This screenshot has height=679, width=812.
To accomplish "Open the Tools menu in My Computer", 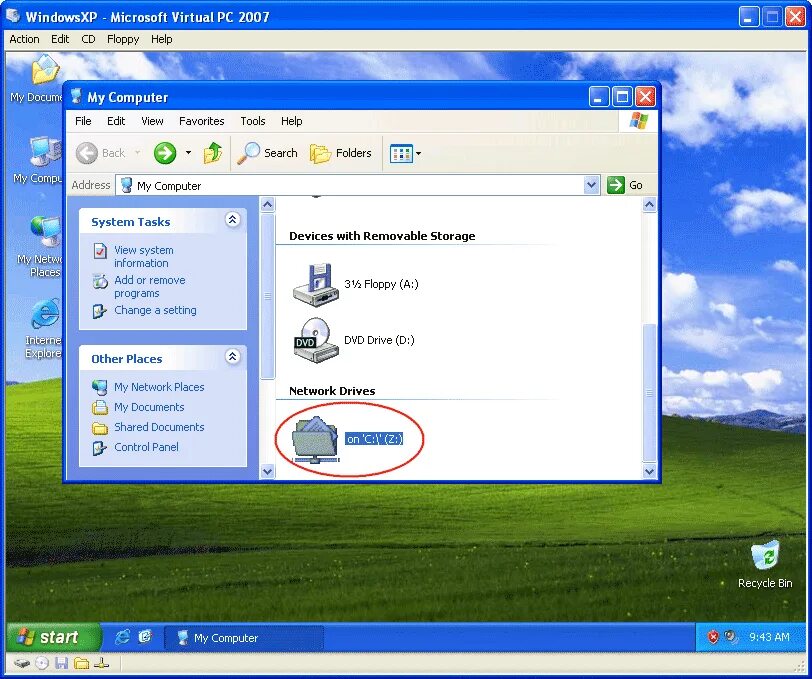I will point(253,121).
